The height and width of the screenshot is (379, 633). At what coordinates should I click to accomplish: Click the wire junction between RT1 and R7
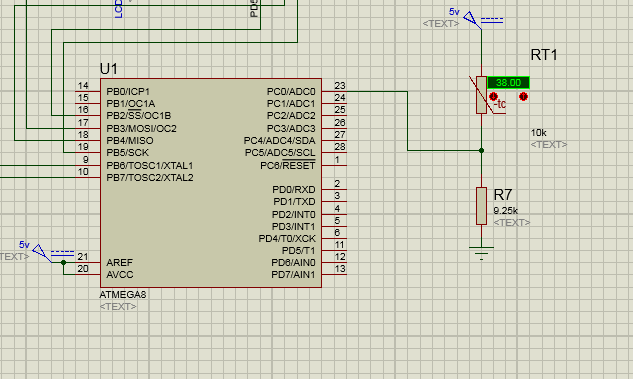[481, 151]
